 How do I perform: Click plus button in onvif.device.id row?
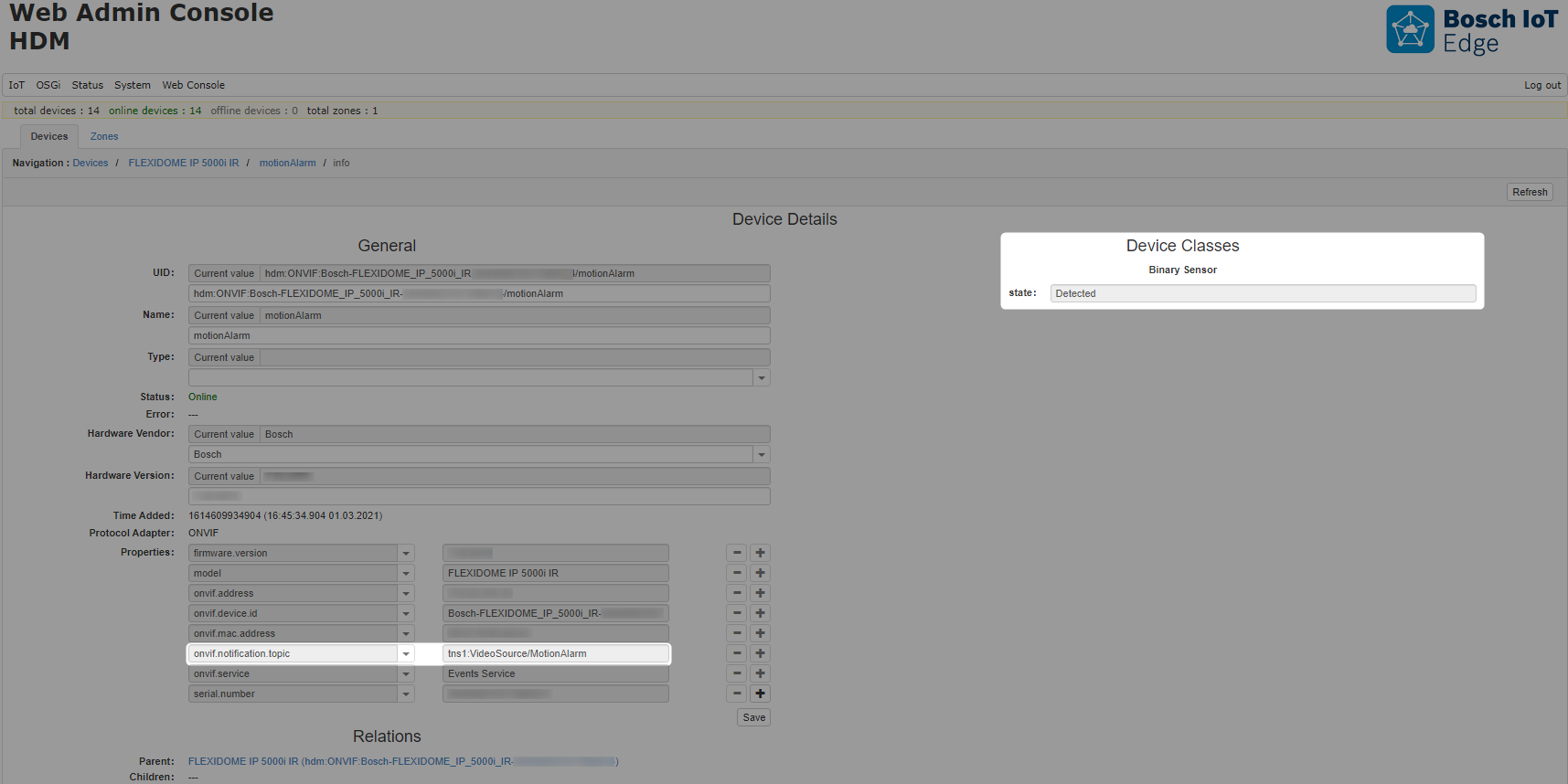coord(760,613)
